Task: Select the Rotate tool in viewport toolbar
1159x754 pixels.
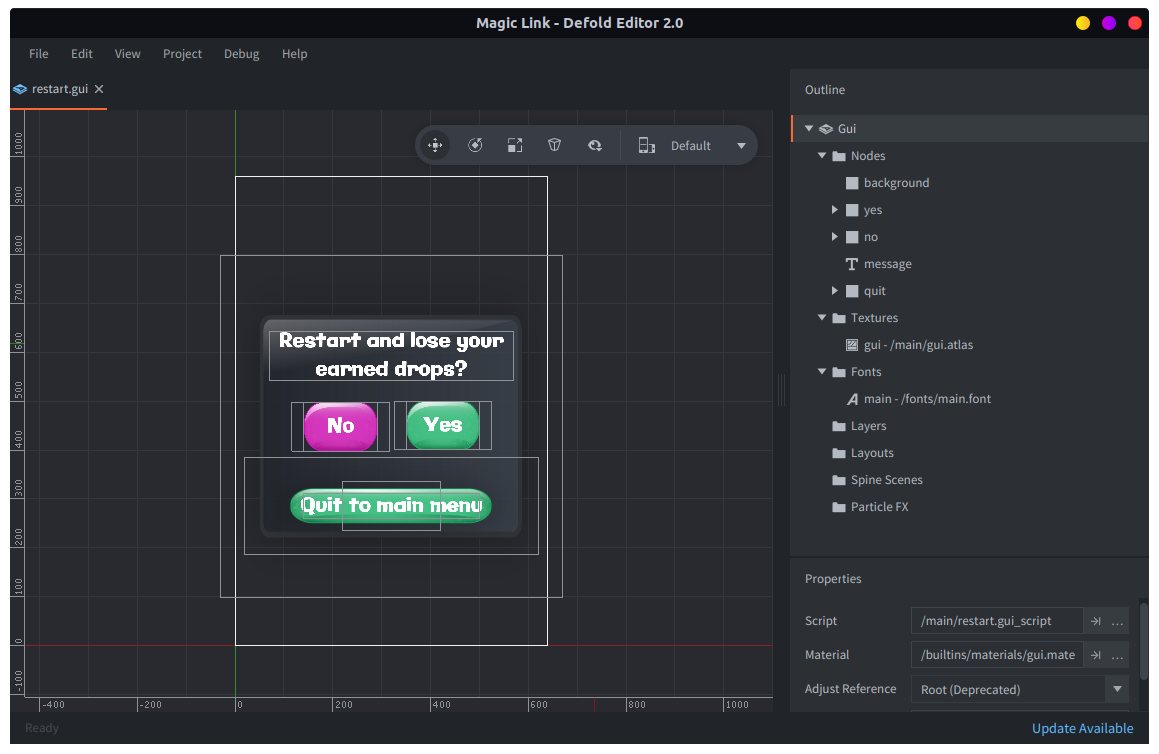Action: click(x=475, y=146)
